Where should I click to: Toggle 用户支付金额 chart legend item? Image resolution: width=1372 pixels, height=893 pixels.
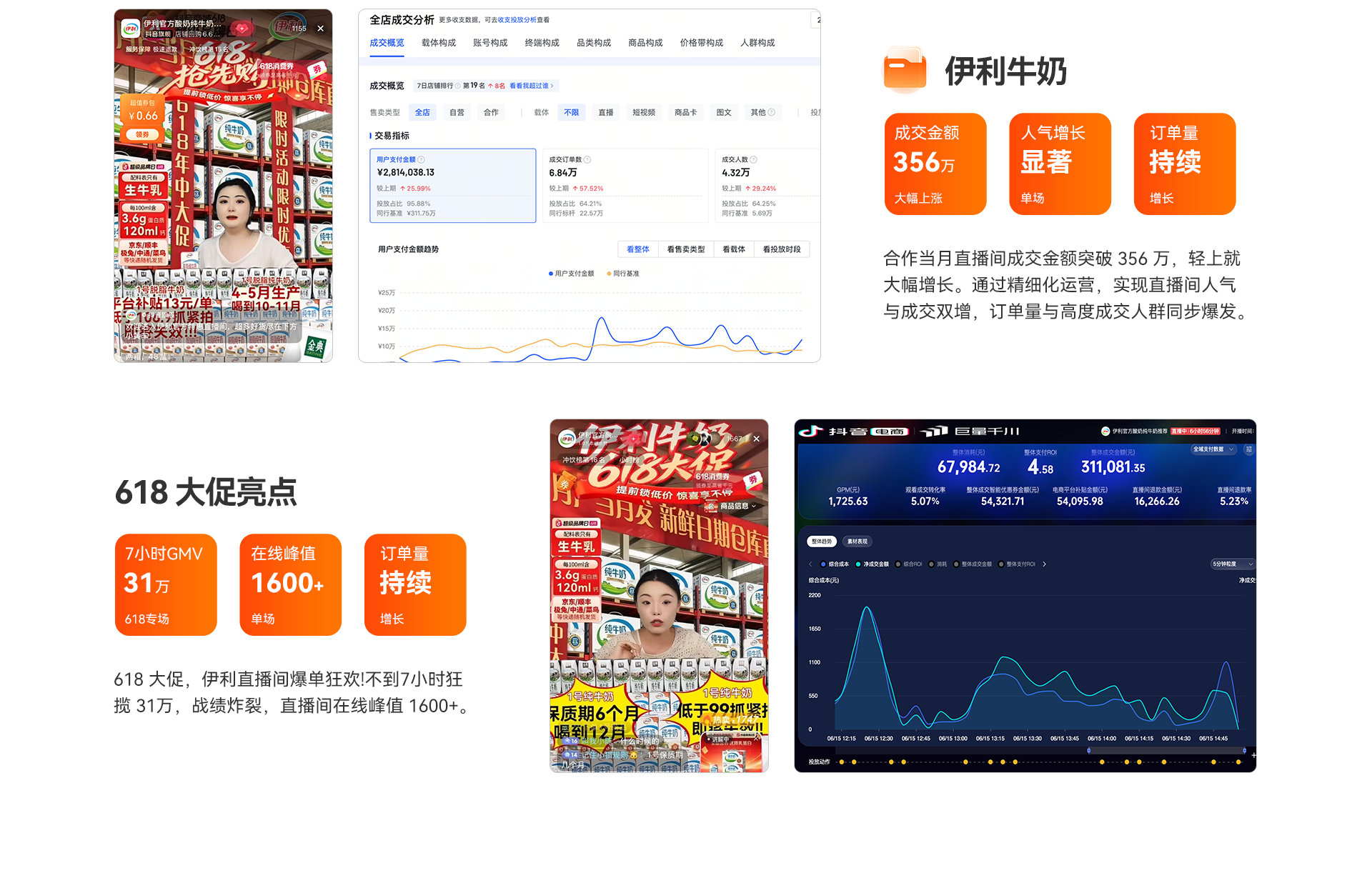572,274
